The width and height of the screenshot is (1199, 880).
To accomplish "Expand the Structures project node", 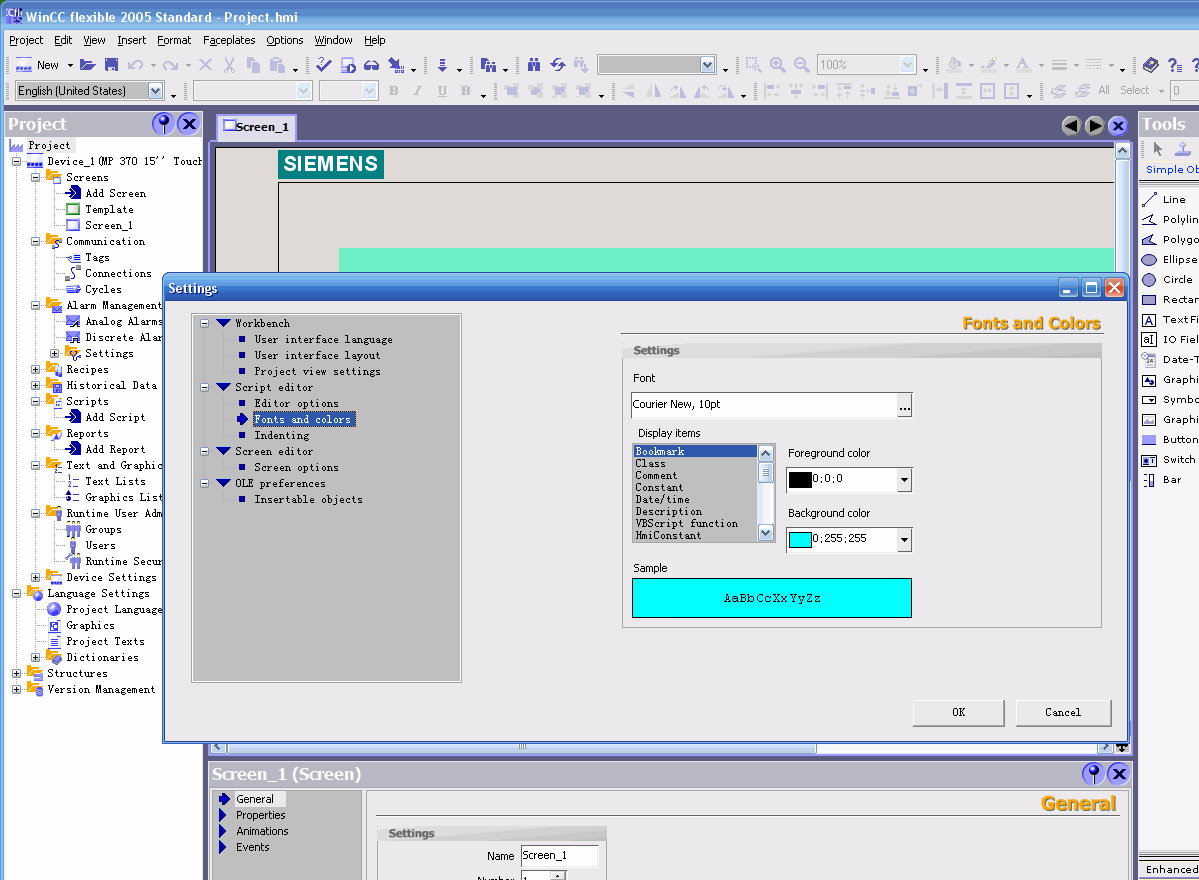I will point(16,674).
